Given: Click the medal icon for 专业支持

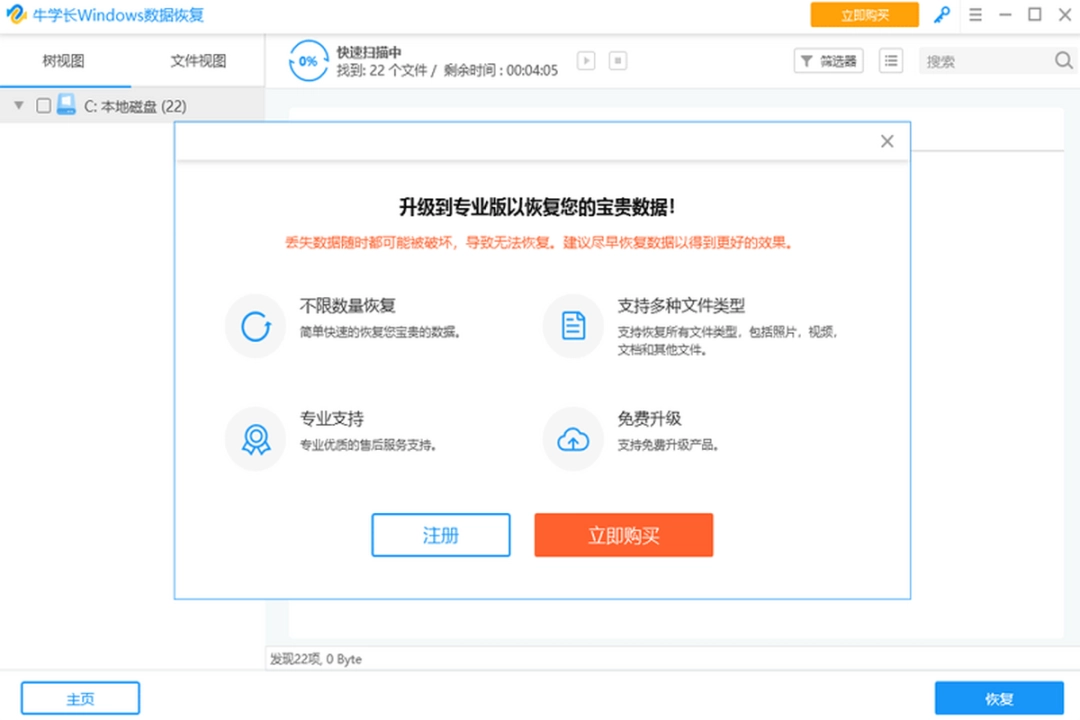Looking at the screenshot, I should point(255,438).
